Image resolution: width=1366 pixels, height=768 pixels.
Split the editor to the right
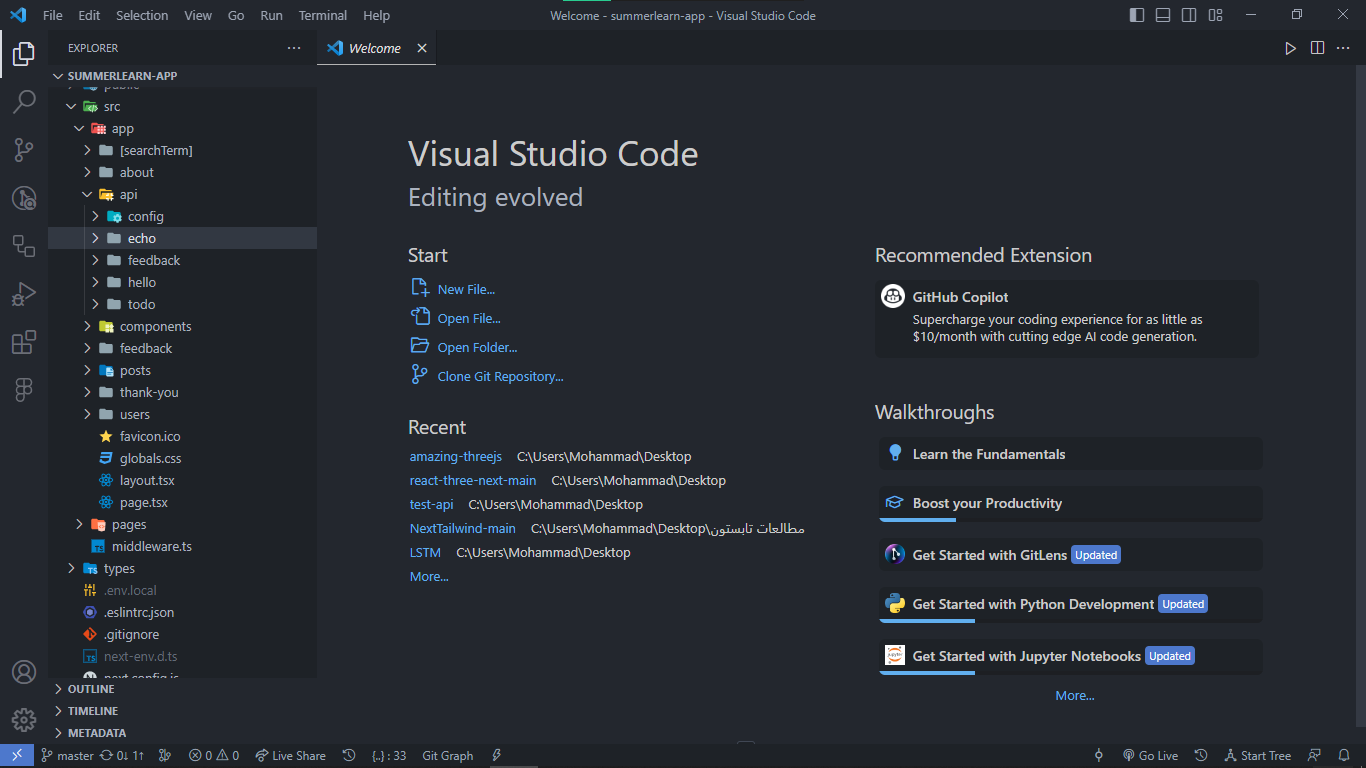[x=1317, y=48]
